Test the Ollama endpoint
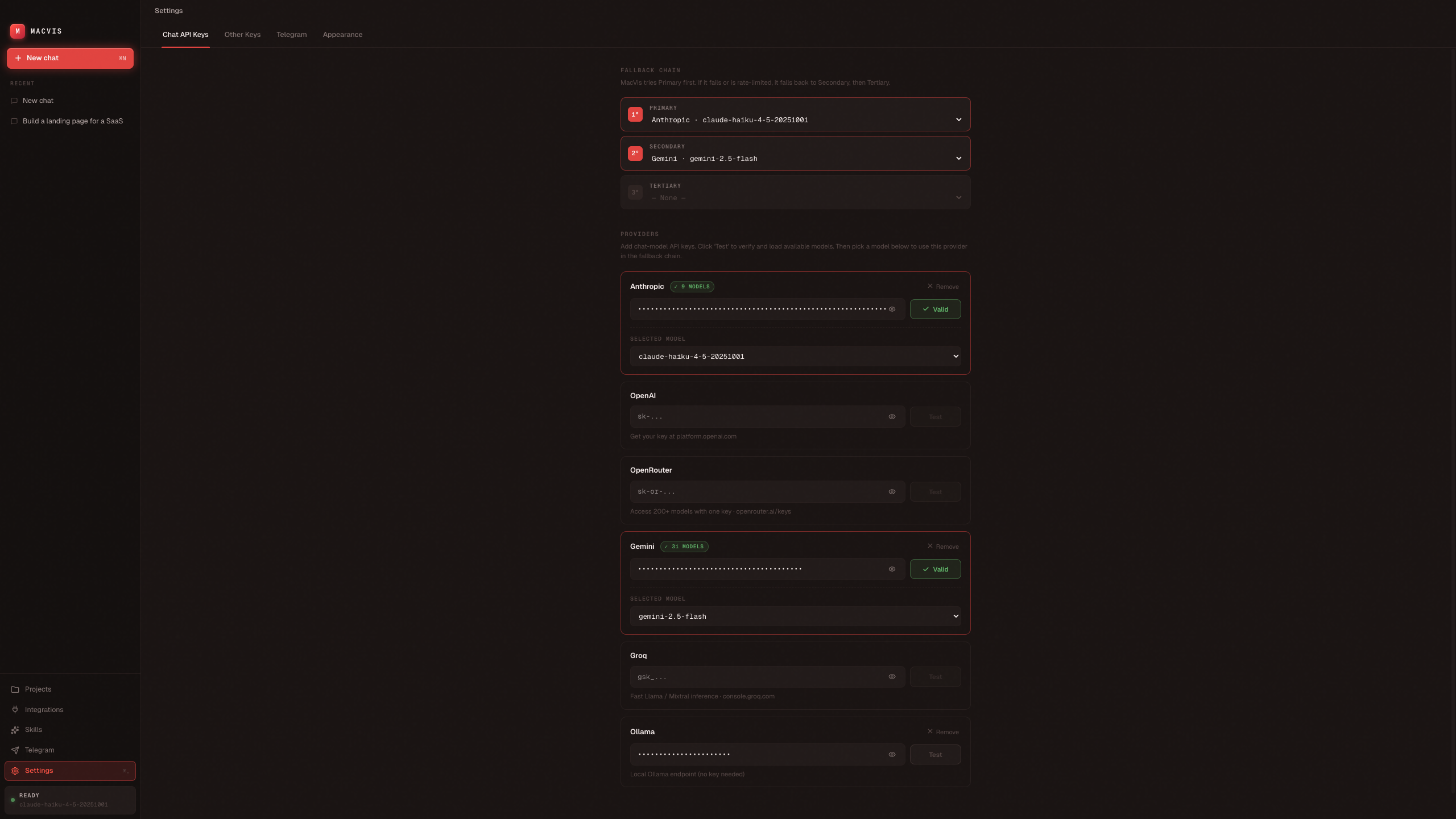Image resolution: width=1456 pixels, height=819 pixels. point(935,755)
